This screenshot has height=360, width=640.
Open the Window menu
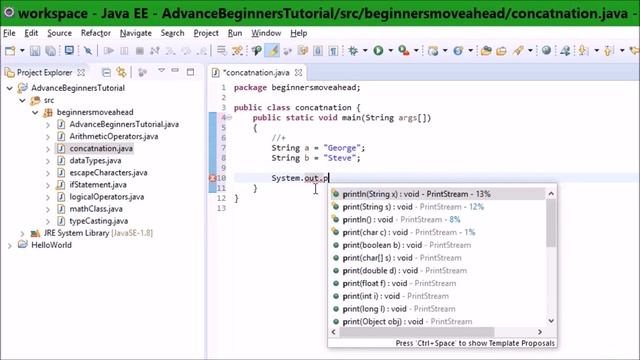[266, 33]
